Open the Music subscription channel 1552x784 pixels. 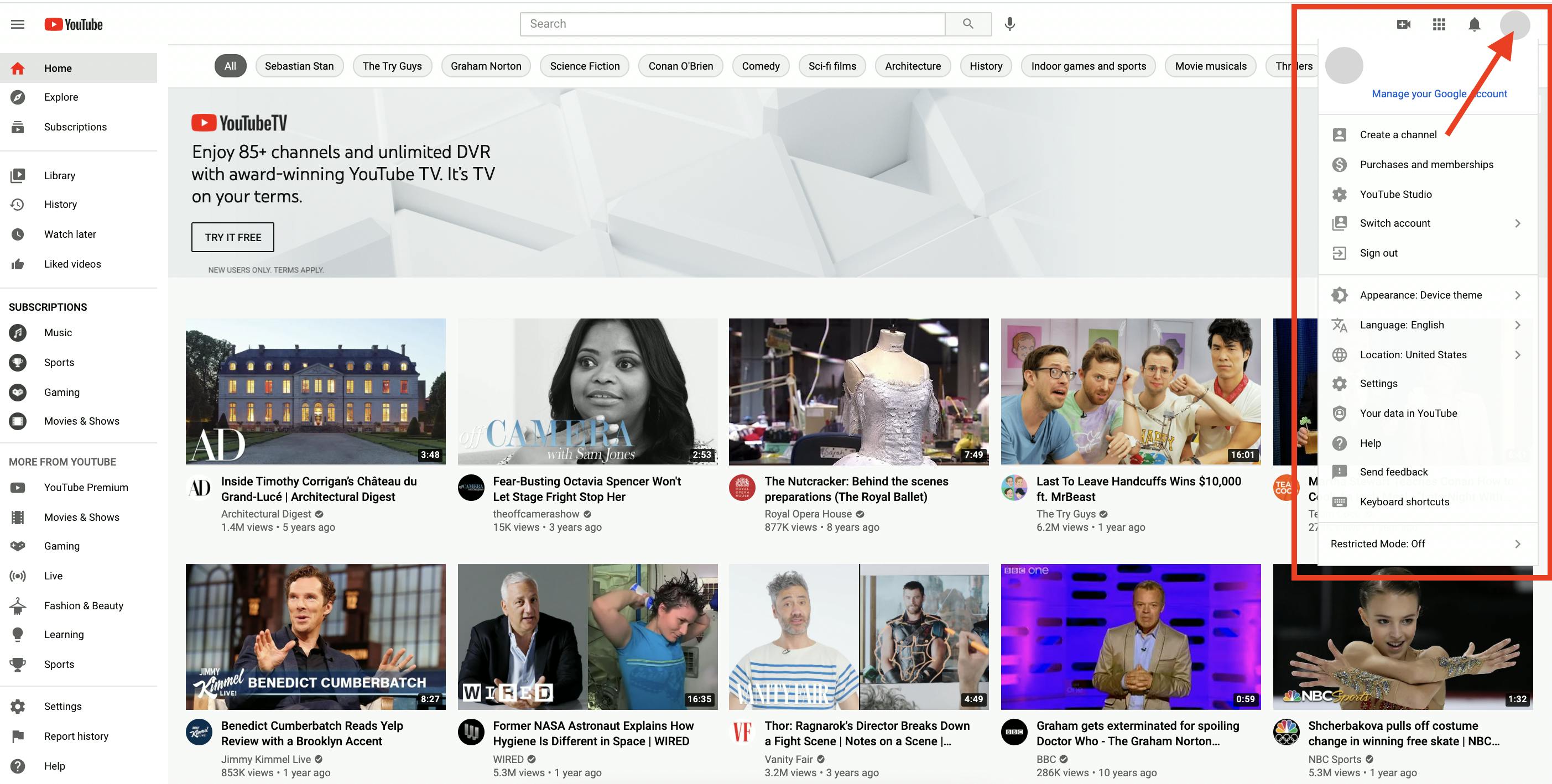79,332
